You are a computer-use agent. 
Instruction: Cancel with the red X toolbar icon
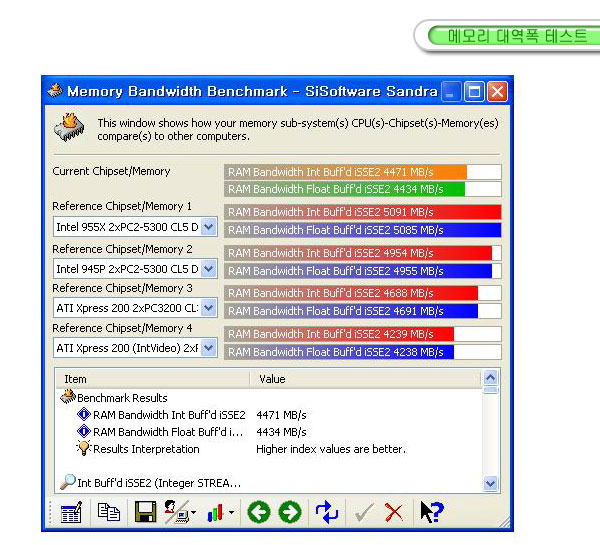pyautogui.click(x=394, y=512)
